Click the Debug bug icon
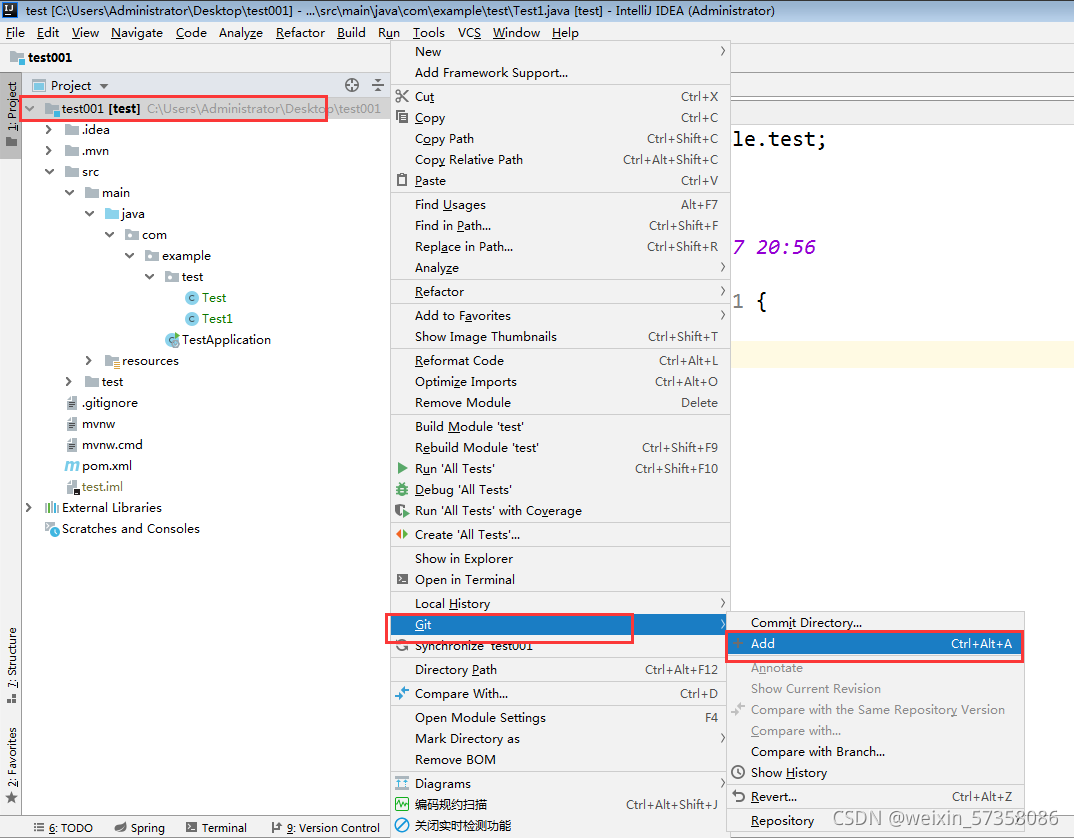The width and height of the screenshot is (1074, 838). click(x=402, y=489)
